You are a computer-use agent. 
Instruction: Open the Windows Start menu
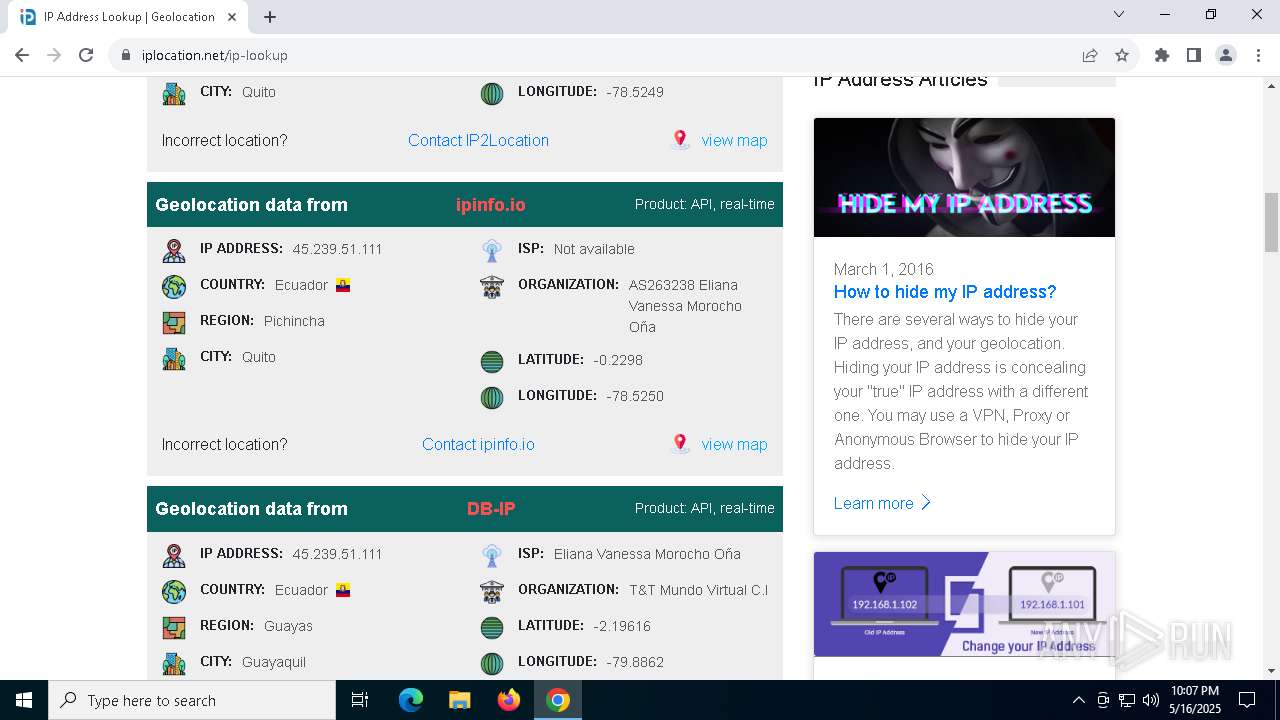click(x=24, y=700)
